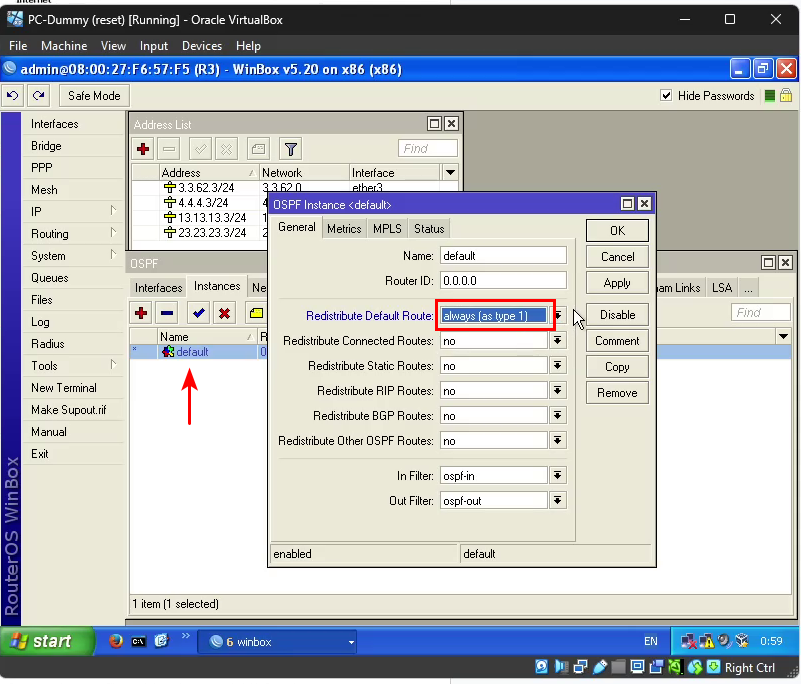Switch to Status tab in OSPF Instance
Screen dimensions: 801x684
coord(429,228)
